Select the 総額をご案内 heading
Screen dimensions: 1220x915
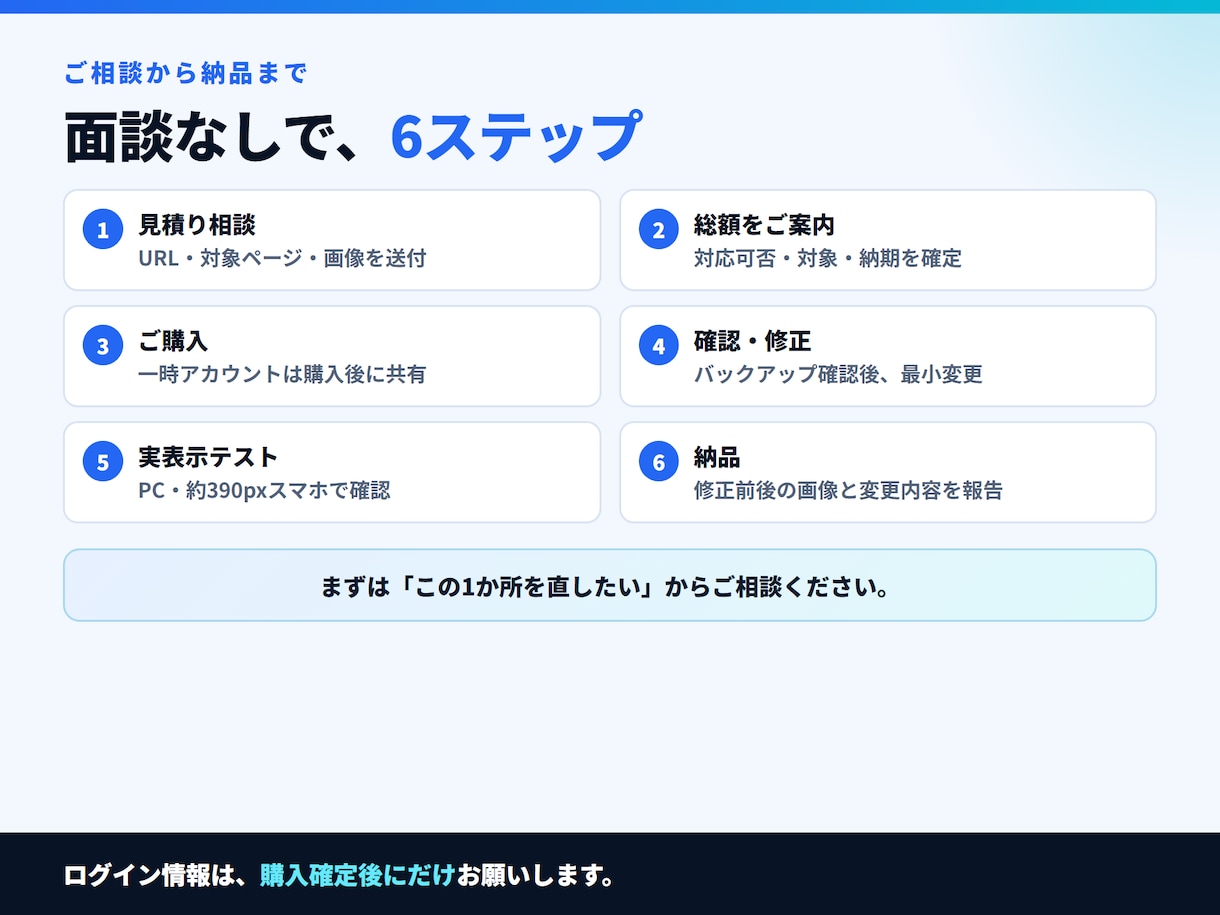(x=764, y=225)
